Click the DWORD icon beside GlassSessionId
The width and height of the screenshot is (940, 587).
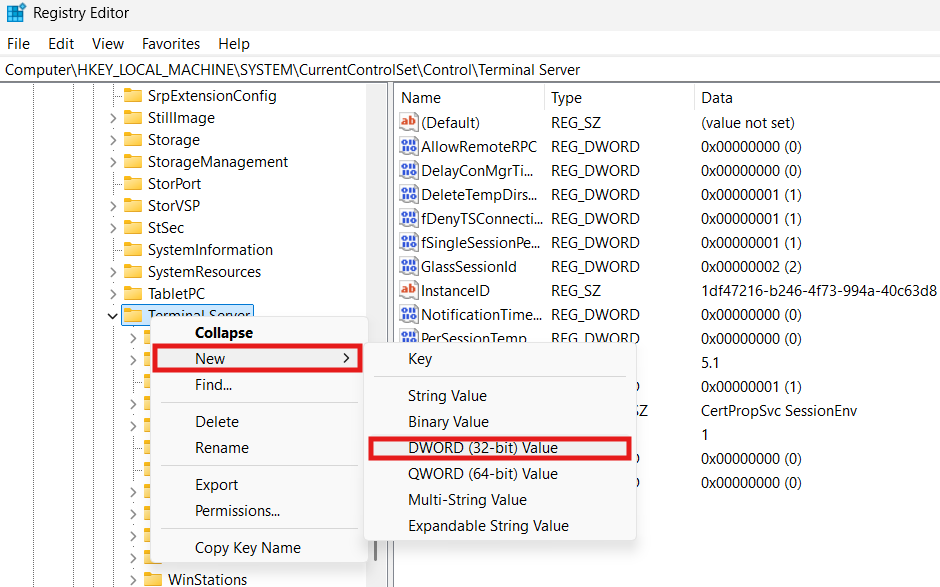pos(409,266)
